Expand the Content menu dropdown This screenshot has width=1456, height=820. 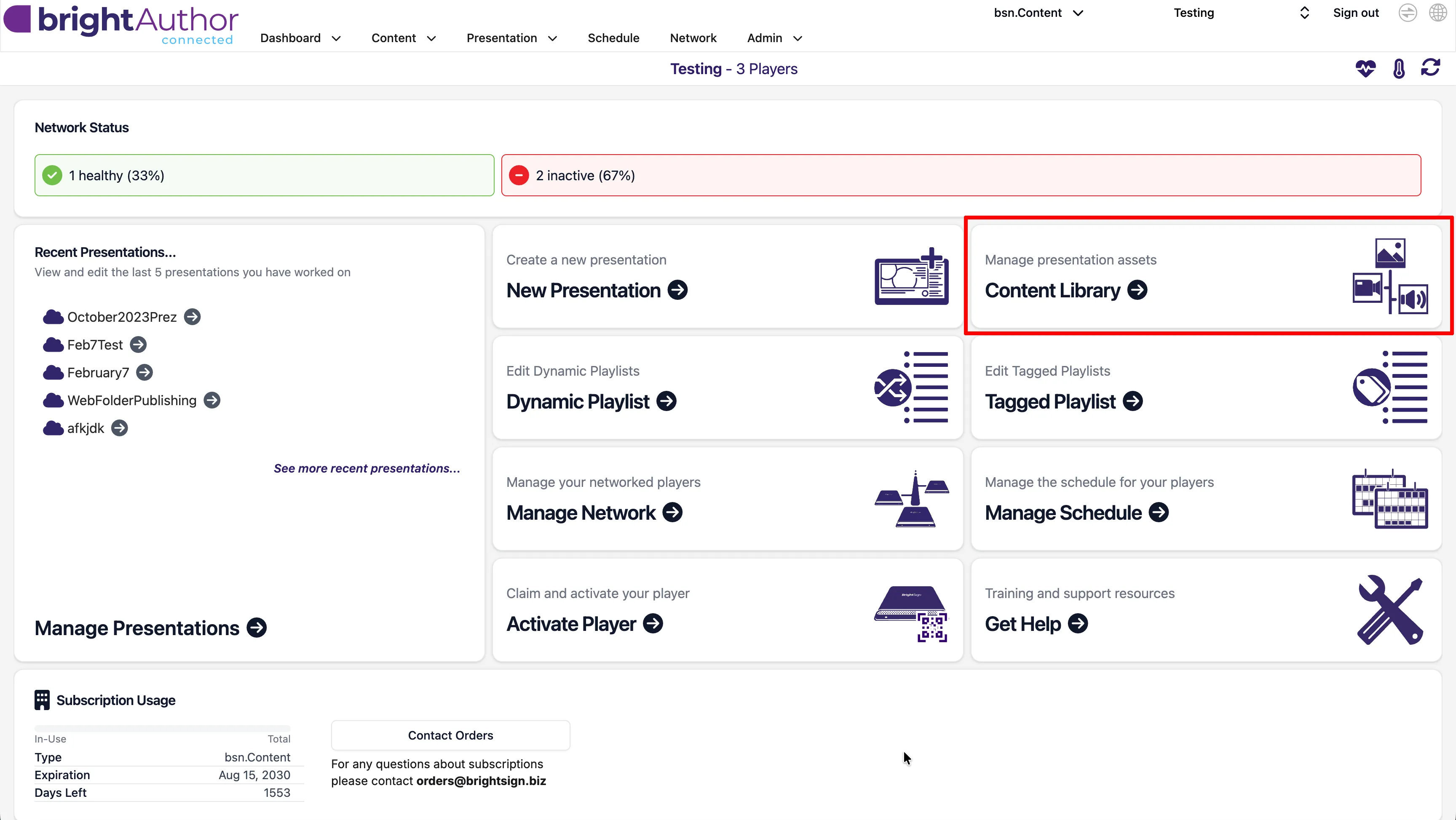tap(404, 38)
